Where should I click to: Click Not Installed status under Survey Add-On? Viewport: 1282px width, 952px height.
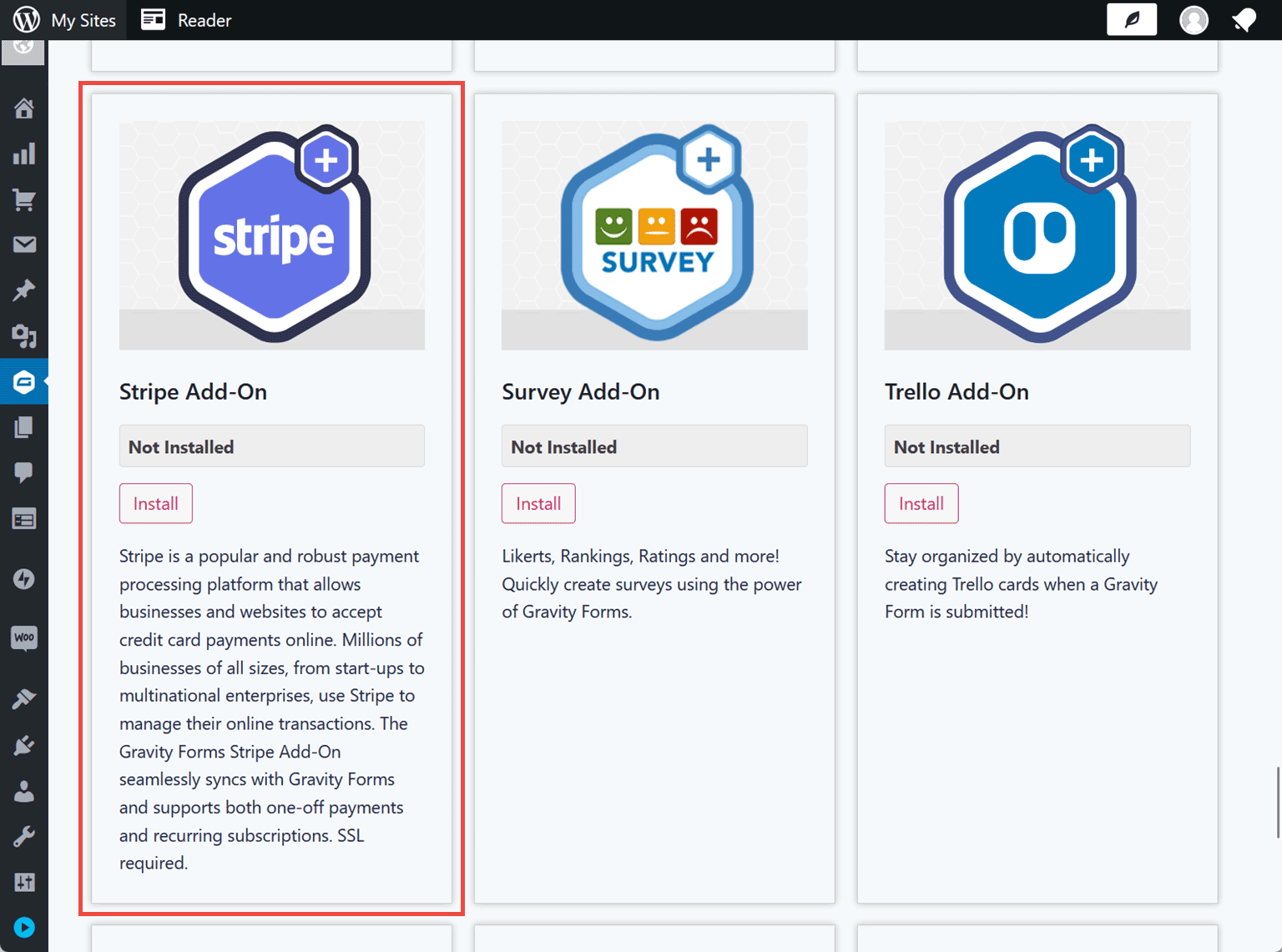pos(654,446)
